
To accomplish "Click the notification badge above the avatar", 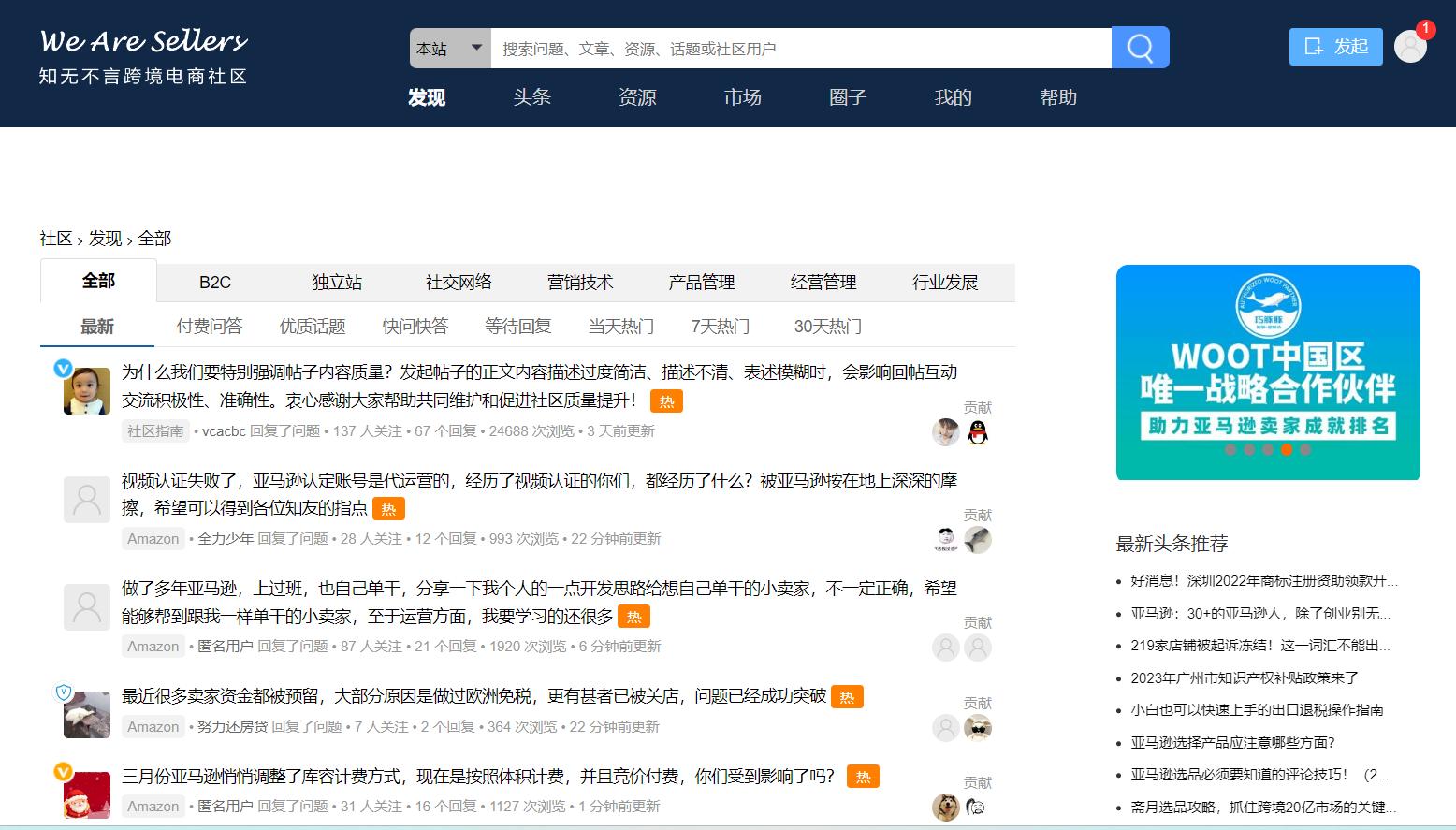I will click(x=1425, y=29).
